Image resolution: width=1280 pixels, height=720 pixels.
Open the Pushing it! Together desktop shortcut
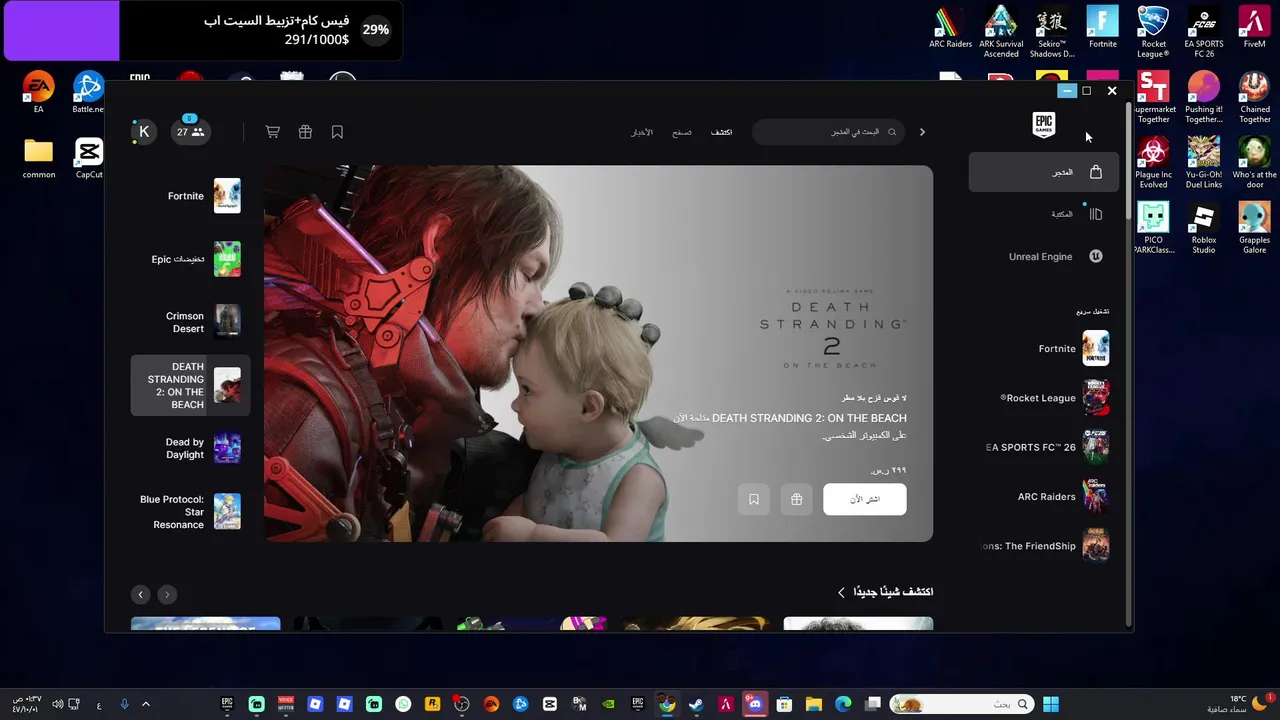pyautogui.click(x=1204, y=98)
